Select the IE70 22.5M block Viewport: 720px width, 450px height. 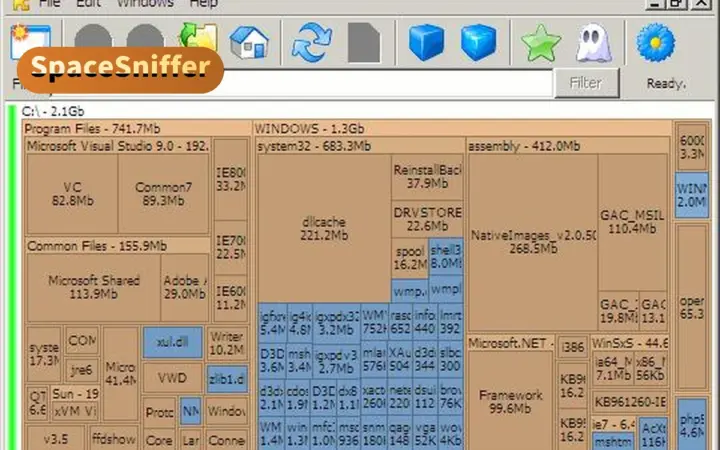tap(231, 247)
